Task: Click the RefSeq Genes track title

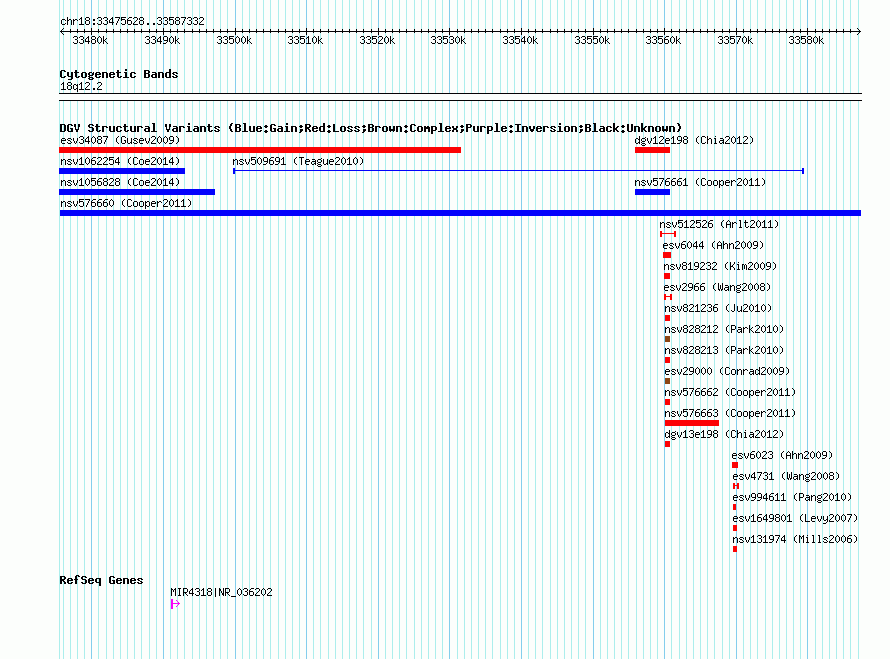Action: point(101,580)
